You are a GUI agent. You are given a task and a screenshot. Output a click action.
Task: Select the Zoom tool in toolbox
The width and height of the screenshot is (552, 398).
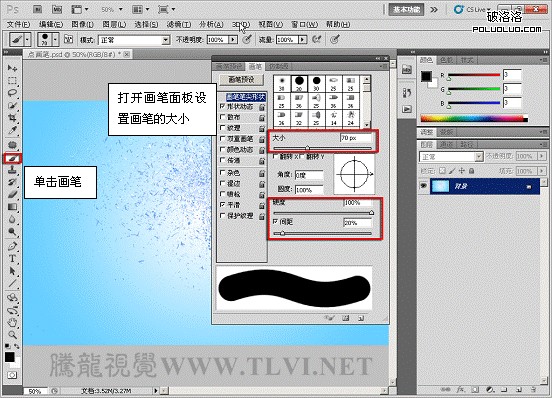12,334
